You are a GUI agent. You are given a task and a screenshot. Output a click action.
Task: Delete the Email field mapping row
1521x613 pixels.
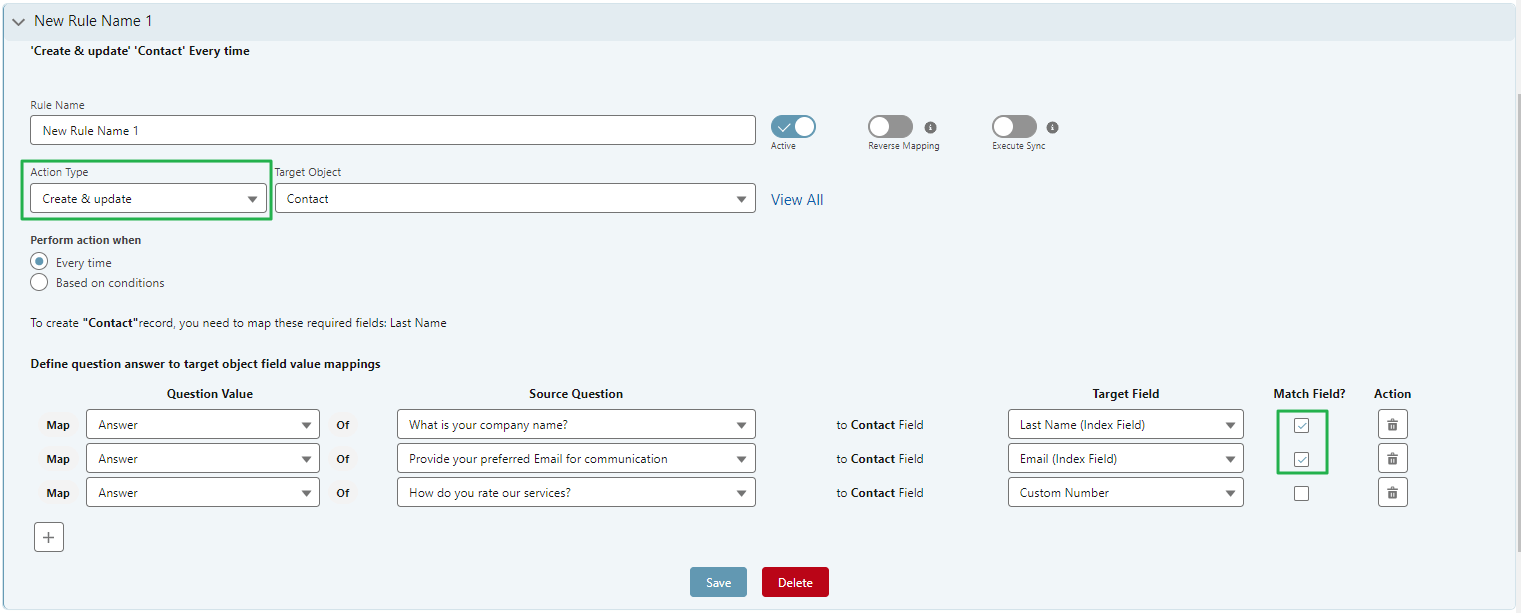point(1392,458)
